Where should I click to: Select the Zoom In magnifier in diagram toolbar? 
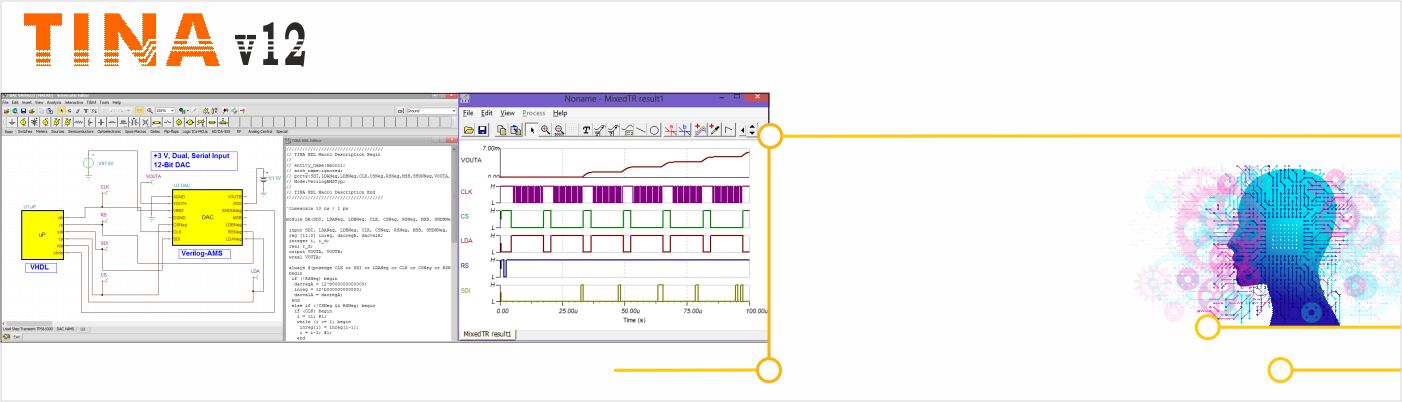point(545,130)
